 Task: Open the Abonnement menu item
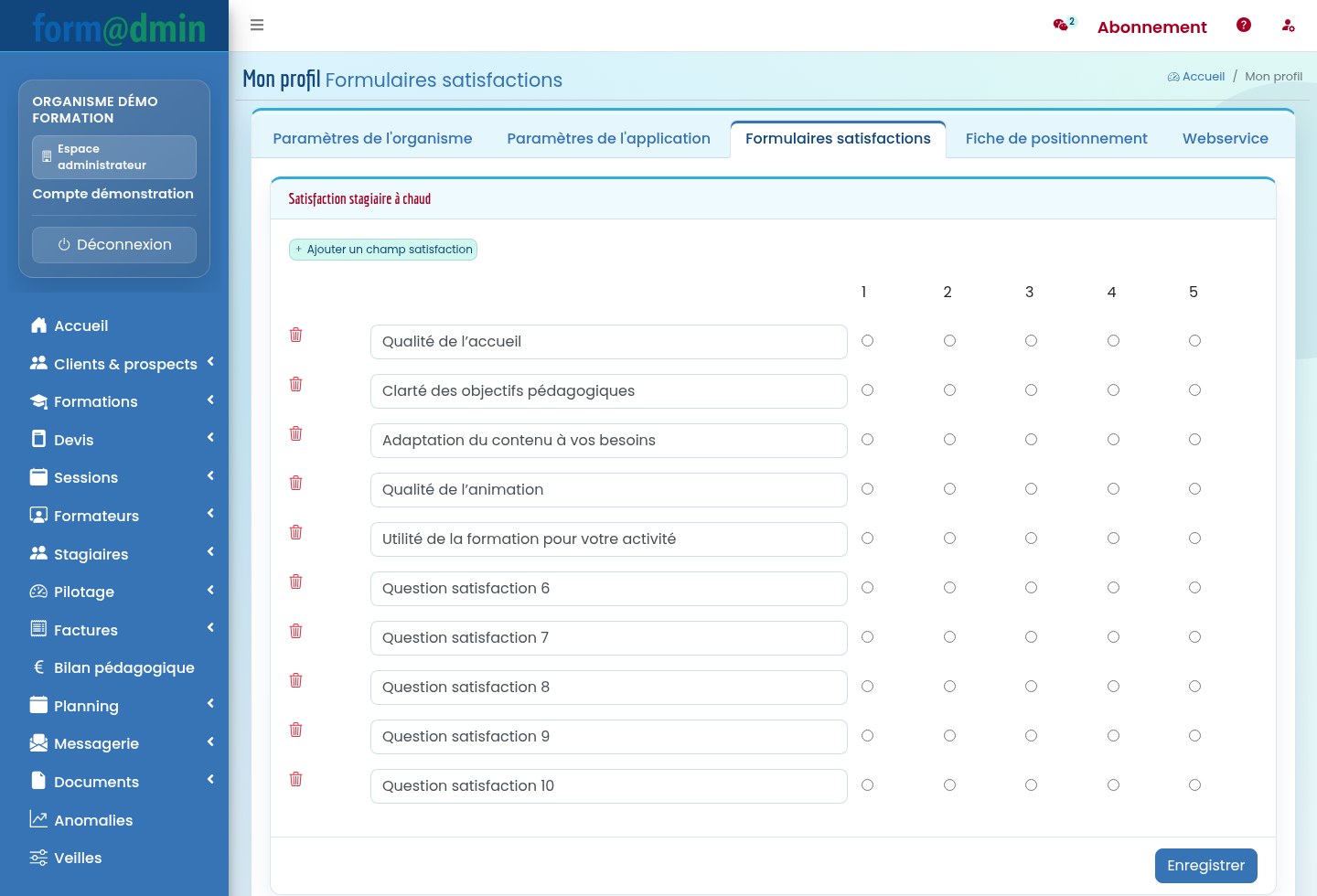coord(1151,27)
